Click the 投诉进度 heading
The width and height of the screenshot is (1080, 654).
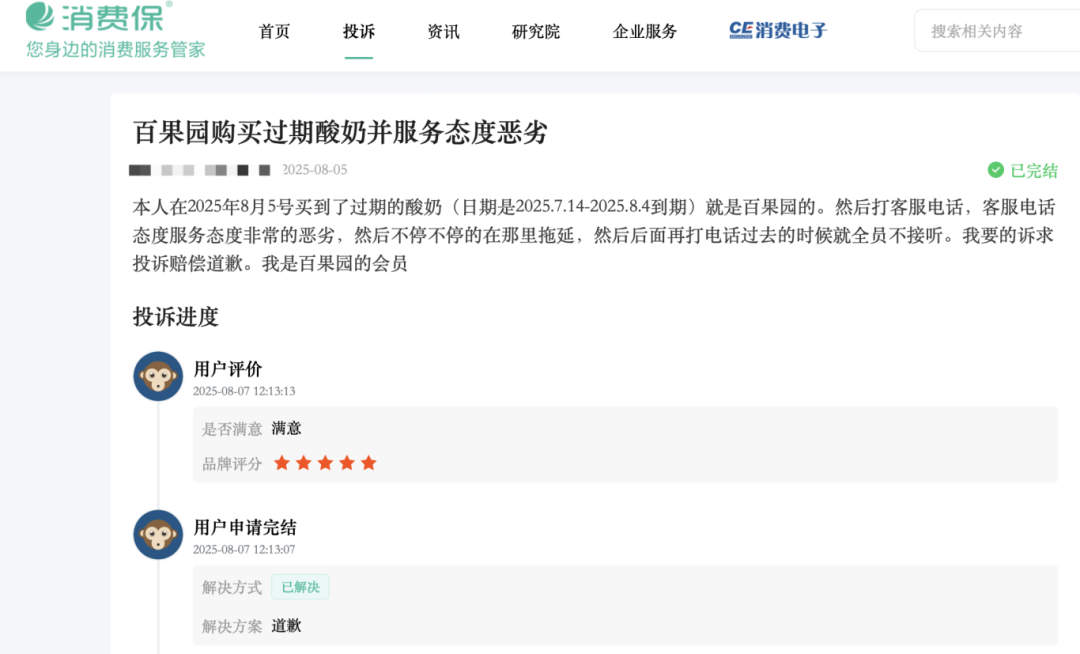pyautogui.click(x=176, y=317)
